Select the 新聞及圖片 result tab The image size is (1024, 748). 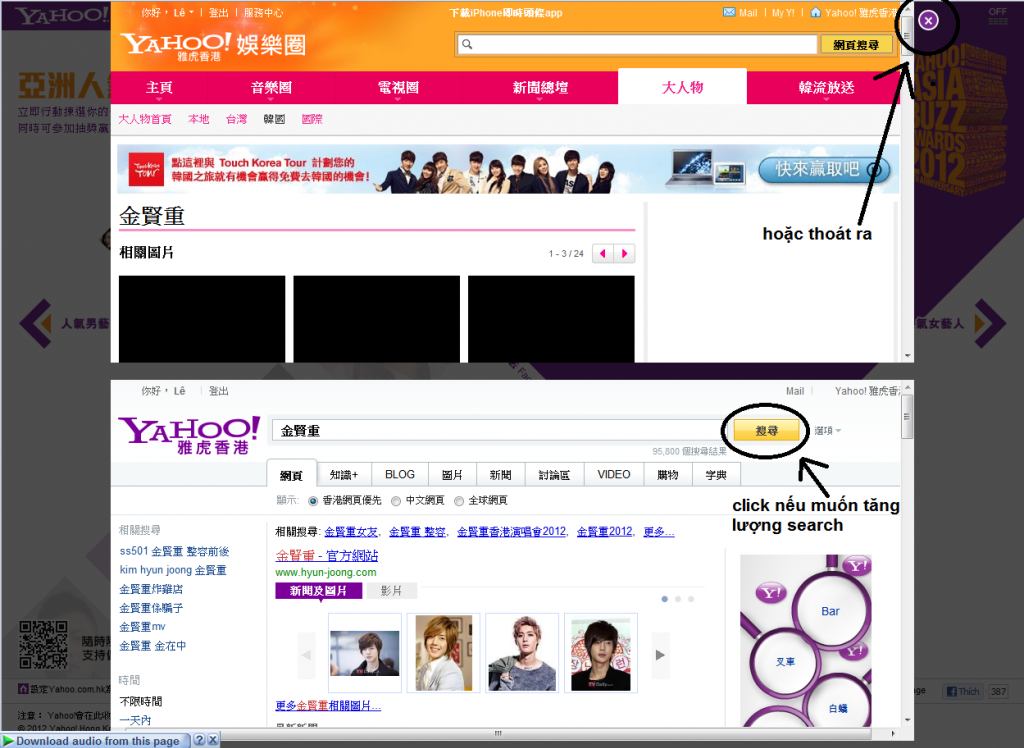coord(319,591)
